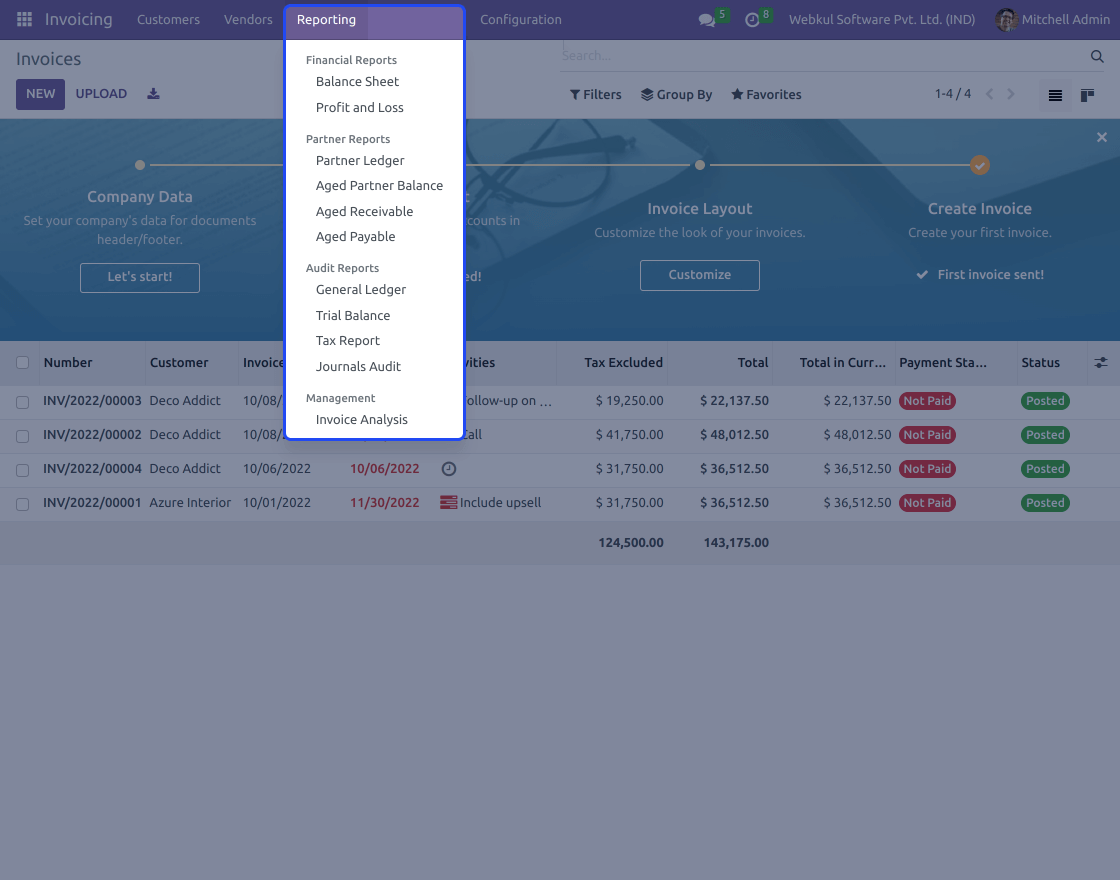Click the Create Invoice step check icon

pyautogui.click(x=980, y=165)
